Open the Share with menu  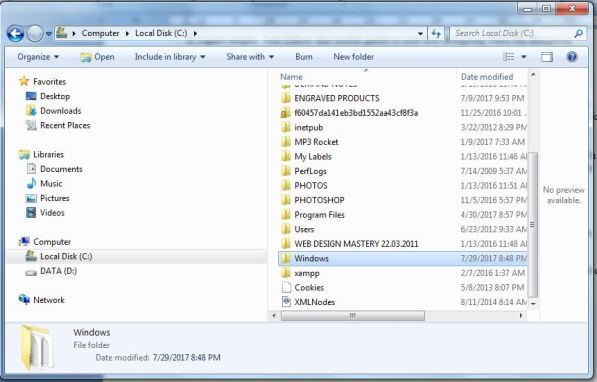point(250,57)
